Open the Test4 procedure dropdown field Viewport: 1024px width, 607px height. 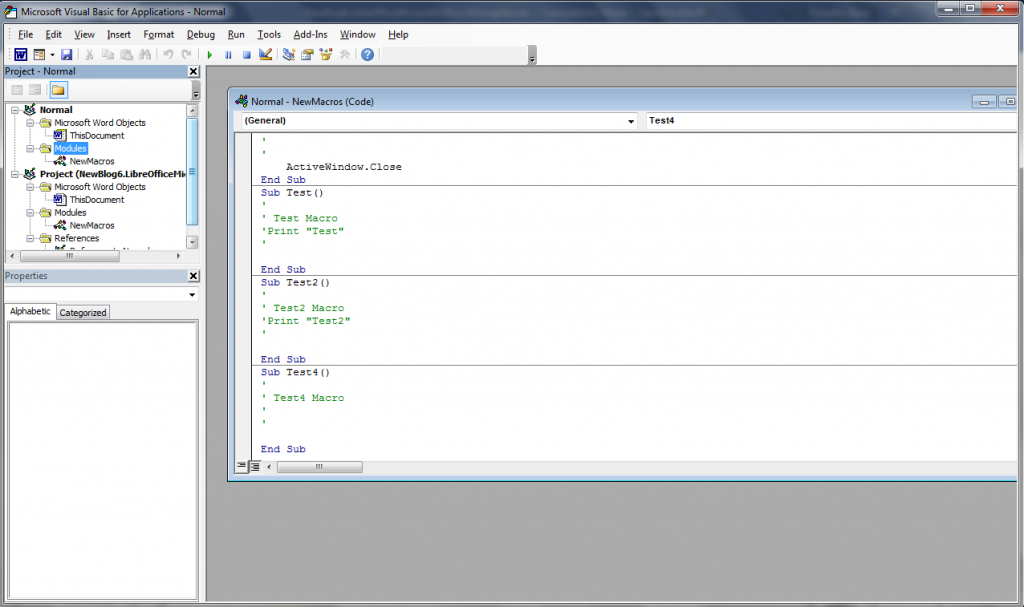(831, 121)
